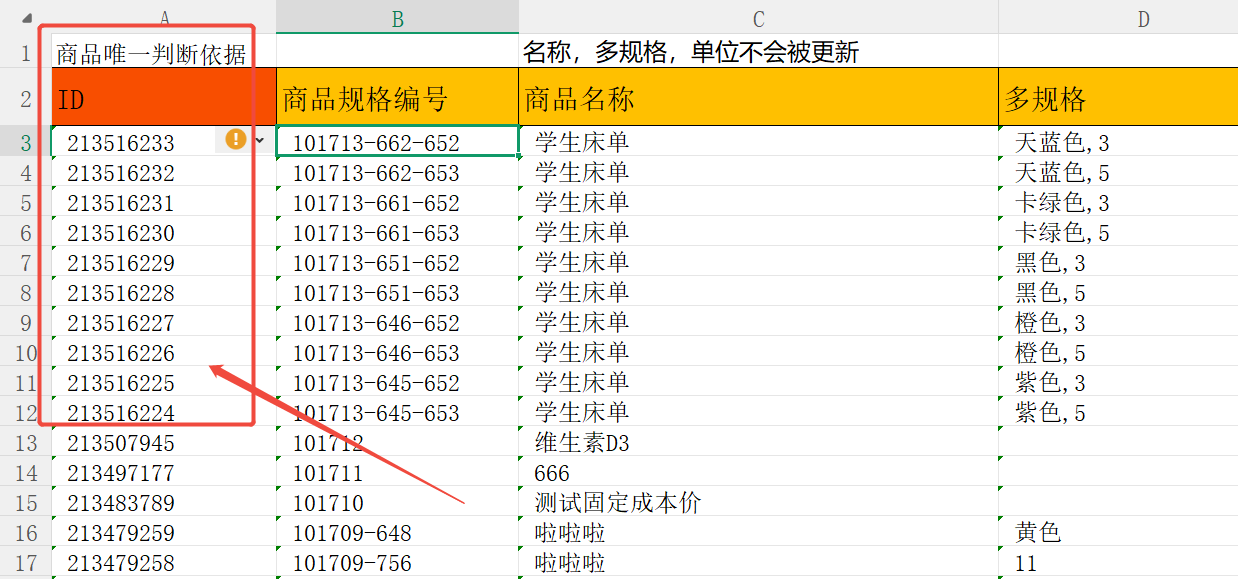Viewport: 1238px width, 579px height.
Task: Click the '多规格' header cell
Action: (1118, 97)
